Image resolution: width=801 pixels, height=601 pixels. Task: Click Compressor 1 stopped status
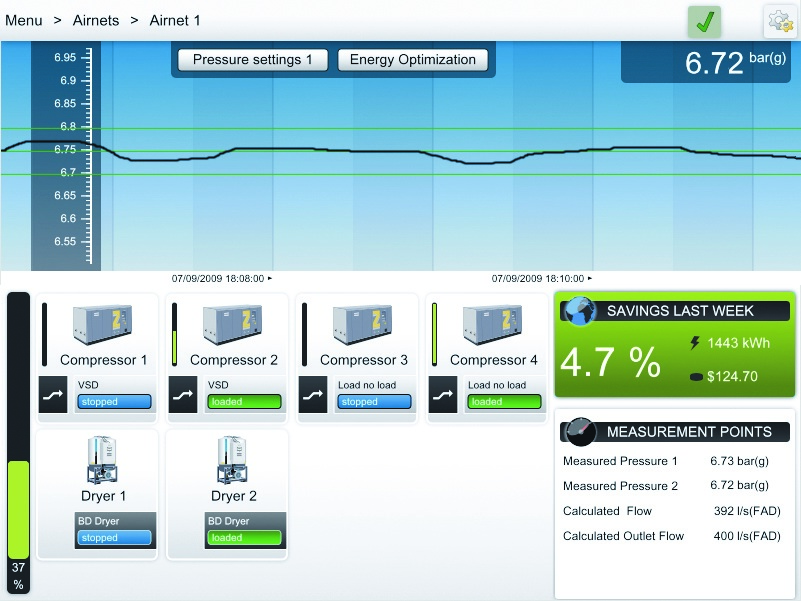pyautogui.click(x=114, y=402)
